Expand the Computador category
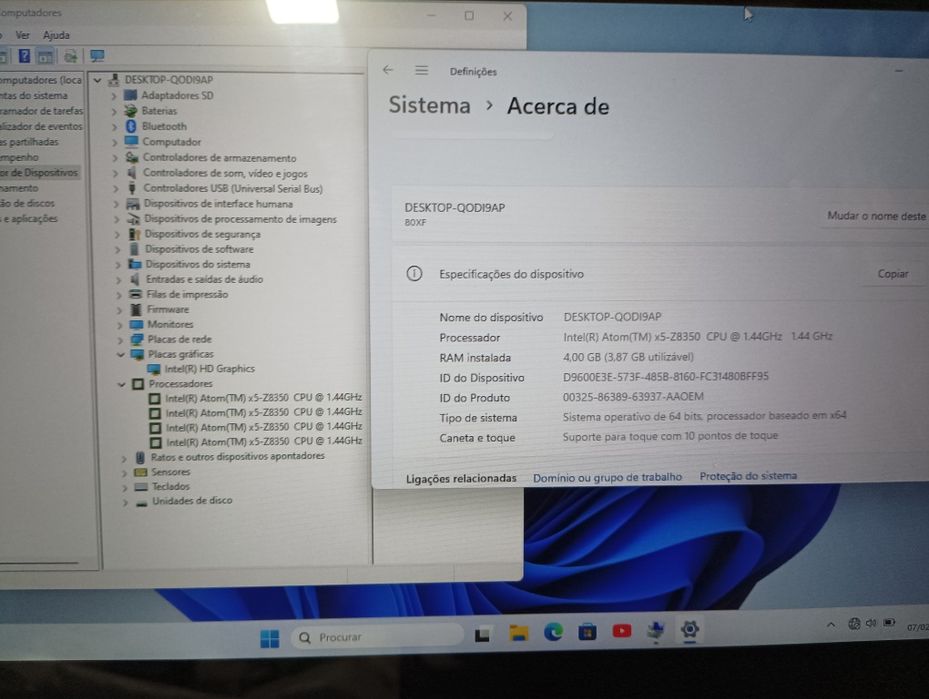This screenshot has height=699, width=929. tap(114, 142)
